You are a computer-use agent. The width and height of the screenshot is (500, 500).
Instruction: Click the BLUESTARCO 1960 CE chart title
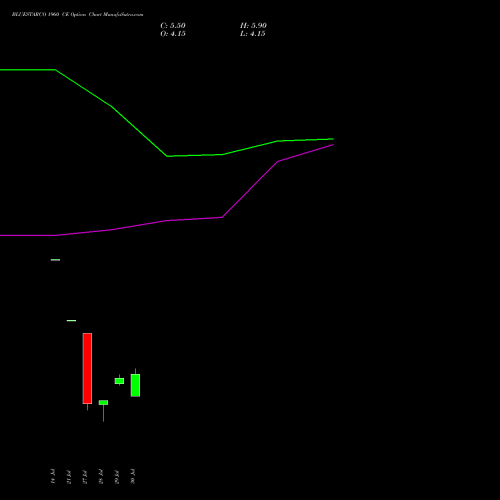click(x=77, y=15)
